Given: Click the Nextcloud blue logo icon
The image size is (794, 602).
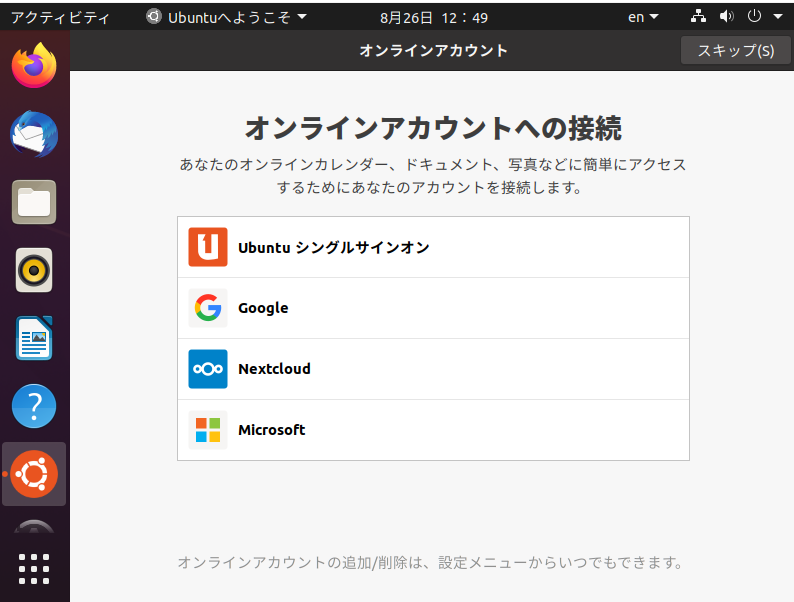Looking at the screenshot, I should tap(208, 369).
